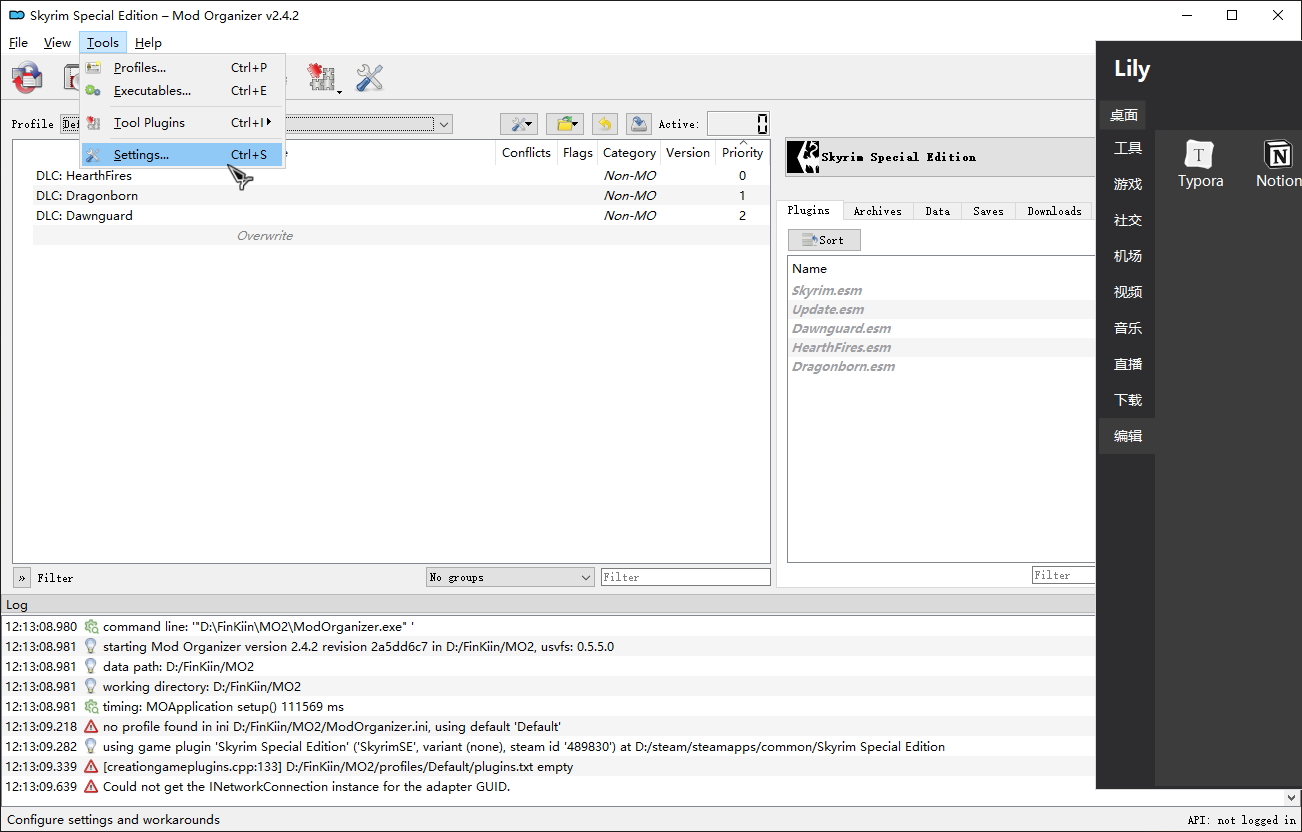Click the instance manager globe icon in toolbar
This screenshot has width=1302, height=832.
tap(27, 78)
